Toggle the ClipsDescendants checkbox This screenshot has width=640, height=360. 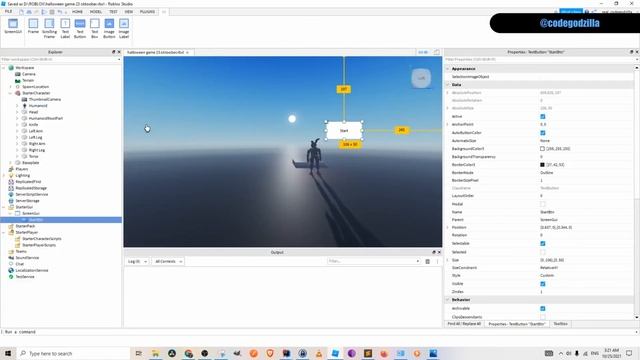coord(542,317)
